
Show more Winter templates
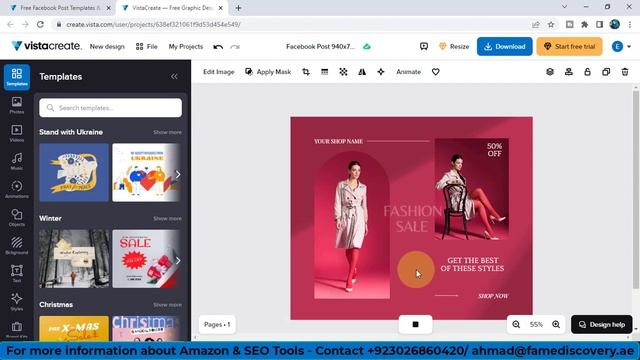167,218
